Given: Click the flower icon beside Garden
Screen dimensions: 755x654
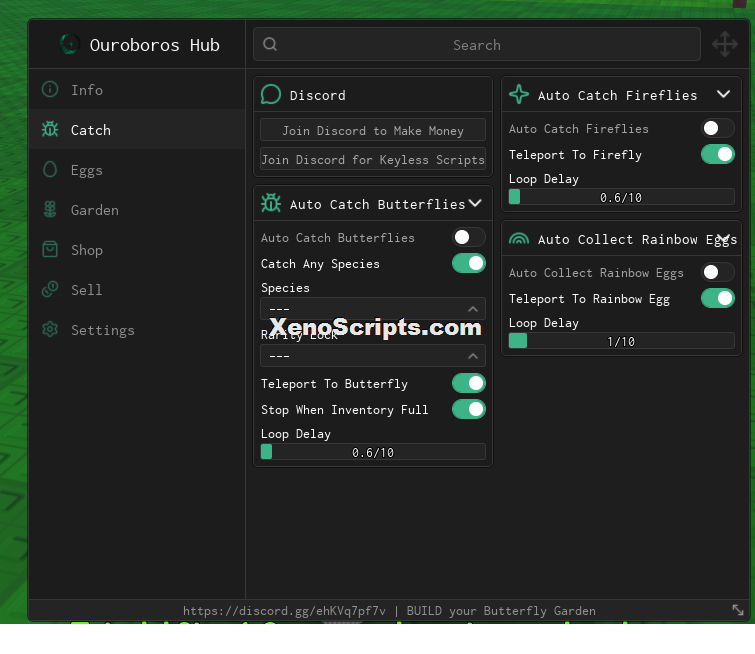Looking at the screenshot, I should tap(50, 209).
